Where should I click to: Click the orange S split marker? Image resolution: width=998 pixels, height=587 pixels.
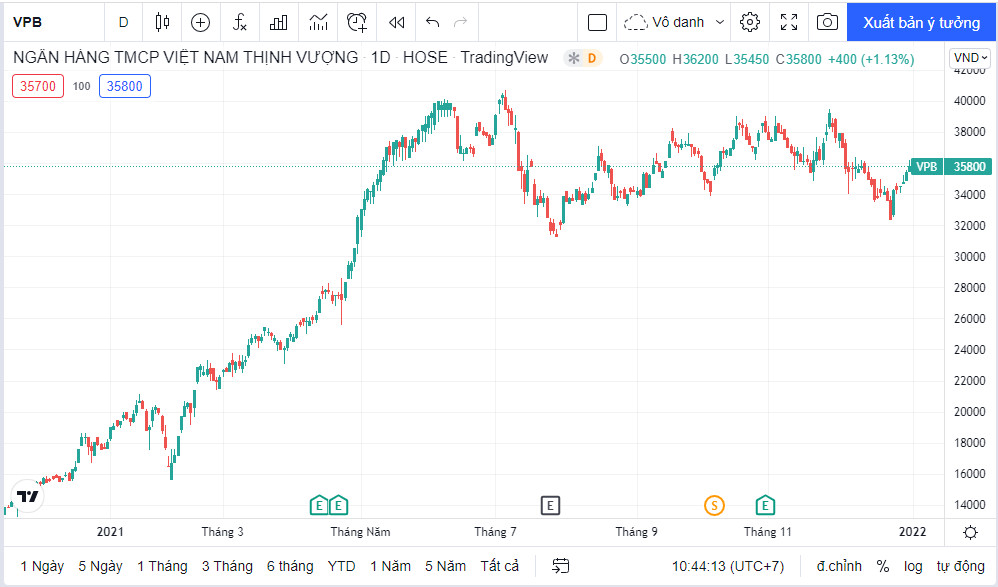pyautogui.click(x=714, y=506)
